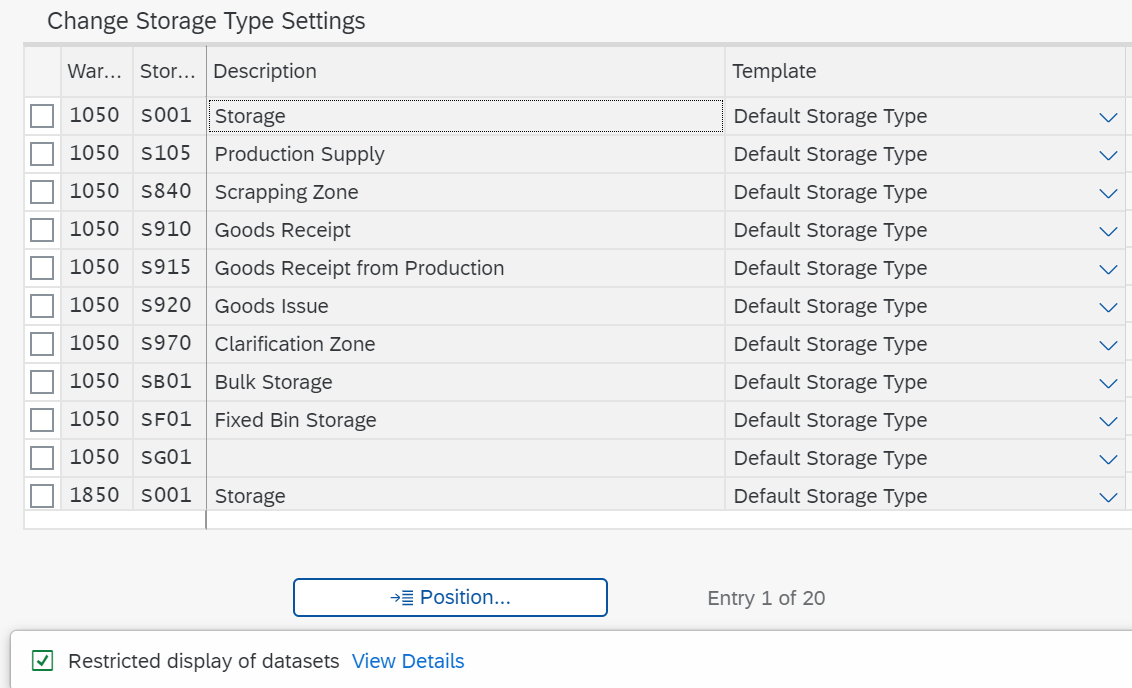Click the War... warehouse column header
Viewport: 1132px width, 688px height.
(97, 71)
